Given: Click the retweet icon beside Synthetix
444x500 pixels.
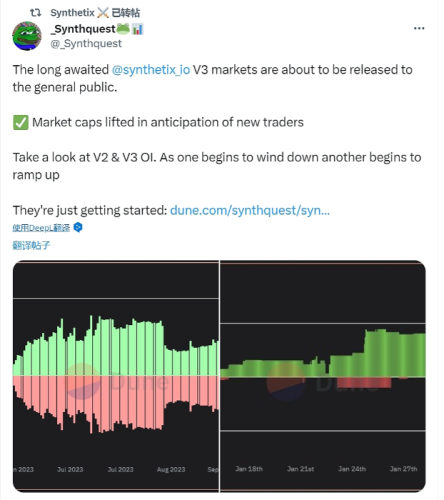Looking at the screenshot, I should [35, 13].
